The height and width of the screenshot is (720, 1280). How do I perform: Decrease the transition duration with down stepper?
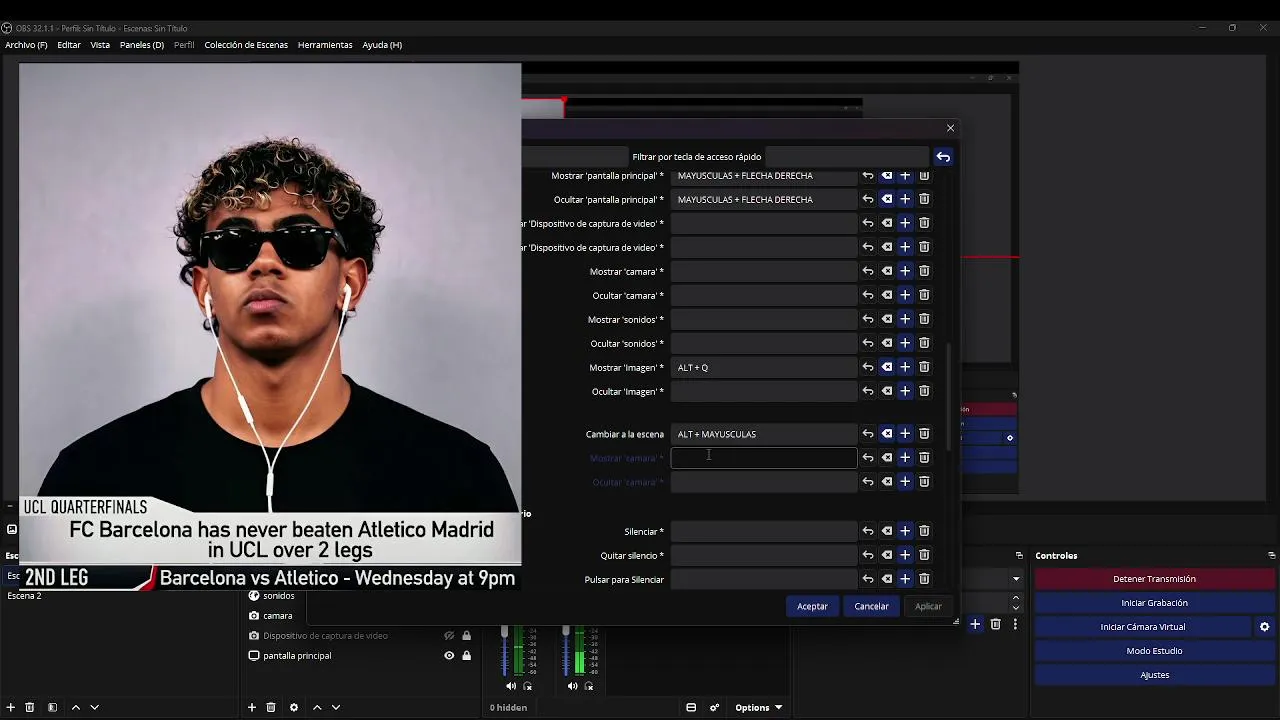point(1016,608)
